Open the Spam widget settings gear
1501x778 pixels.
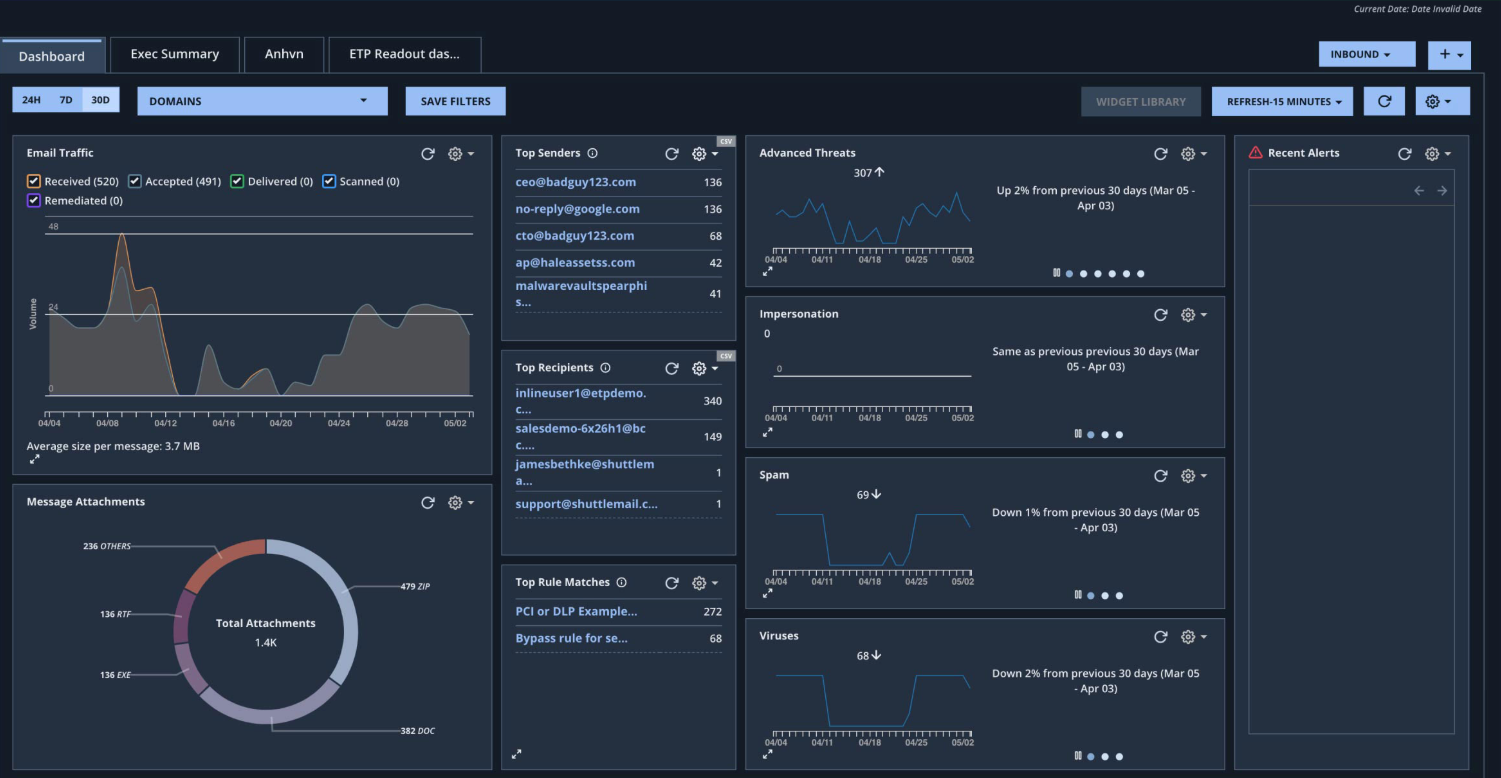(x=1189, y=475)
